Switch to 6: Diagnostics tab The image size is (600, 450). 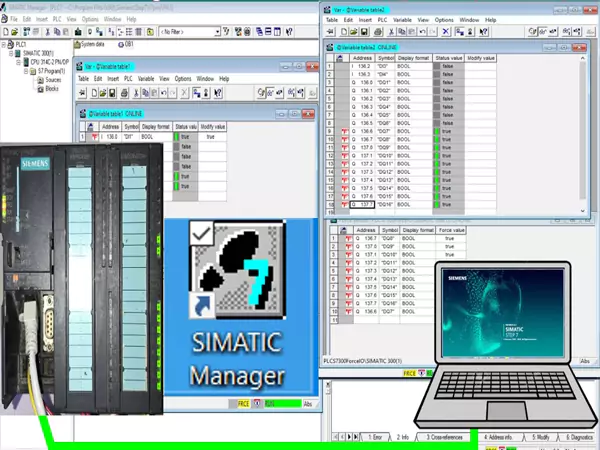[x=579, y=437]
